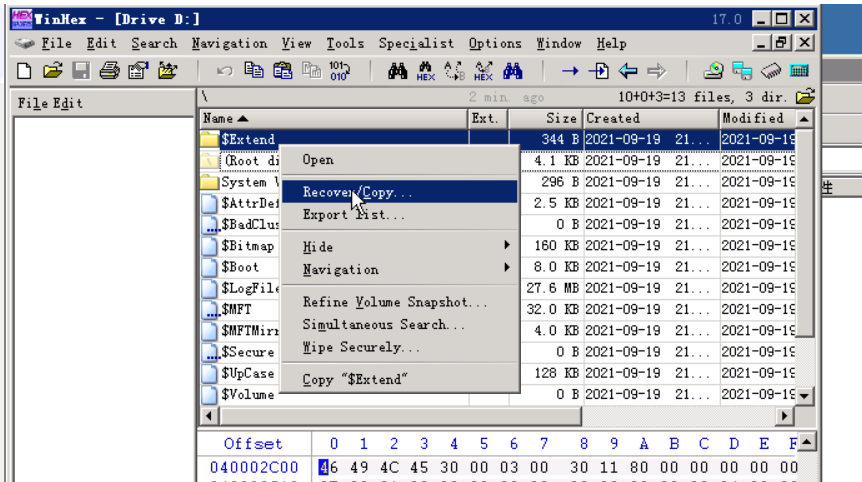
Task: Click the Replace Hex Values icon
Action: coord(483,71)
